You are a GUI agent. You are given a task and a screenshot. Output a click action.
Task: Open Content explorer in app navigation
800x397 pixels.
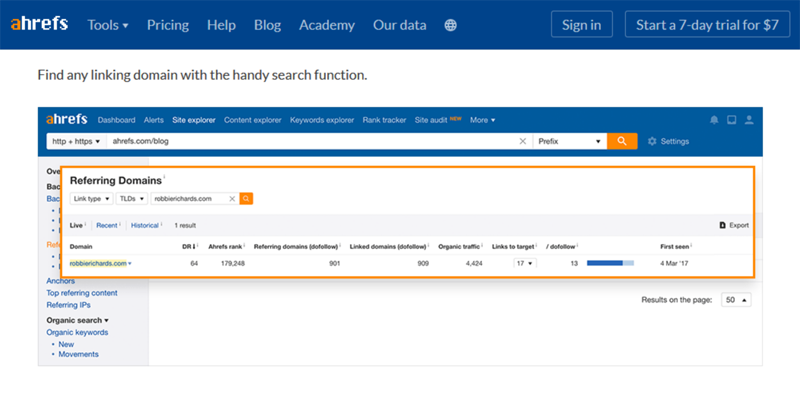[253, 120]
